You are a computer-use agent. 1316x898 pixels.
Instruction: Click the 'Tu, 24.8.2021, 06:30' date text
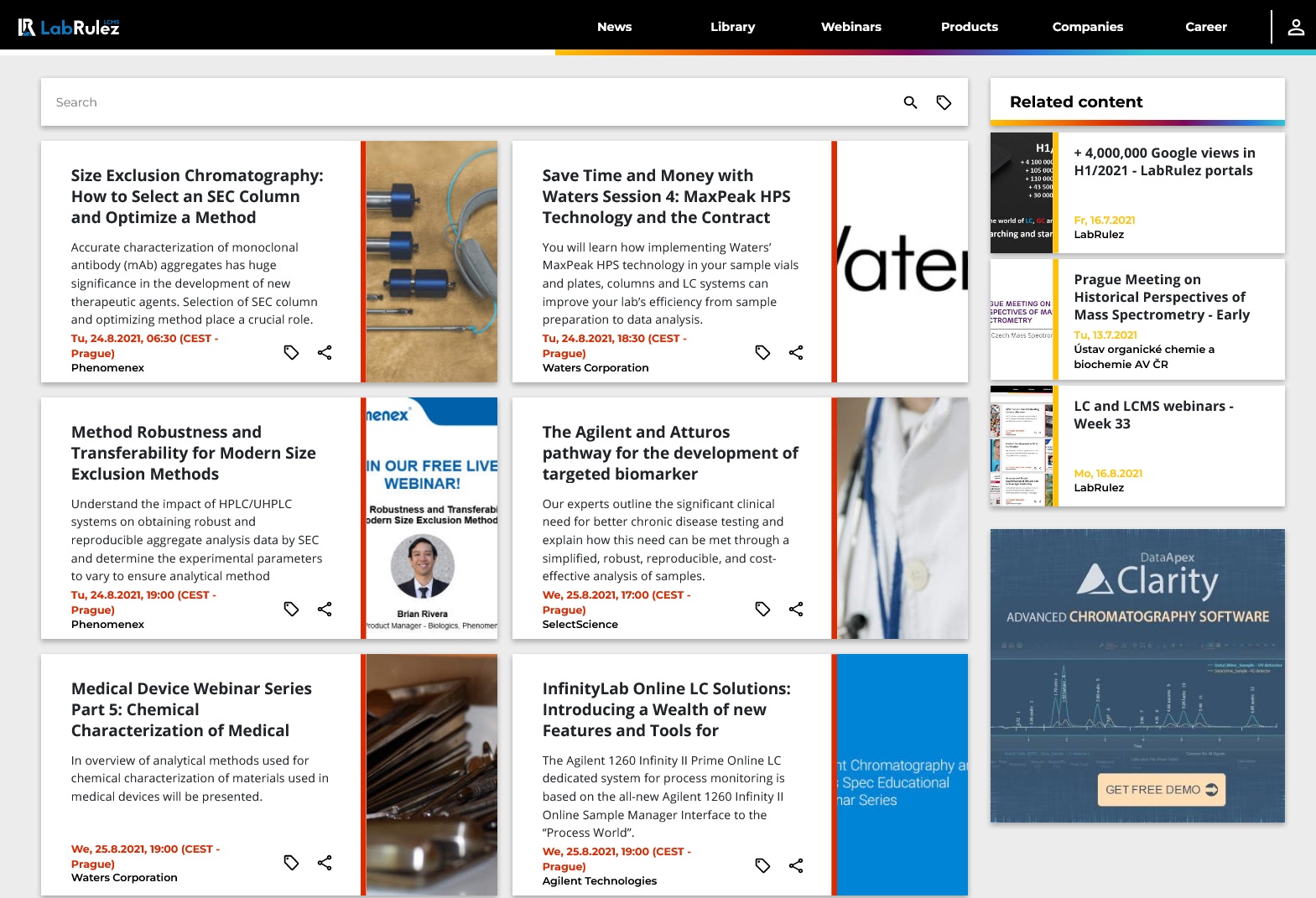(x=144, y=345)
